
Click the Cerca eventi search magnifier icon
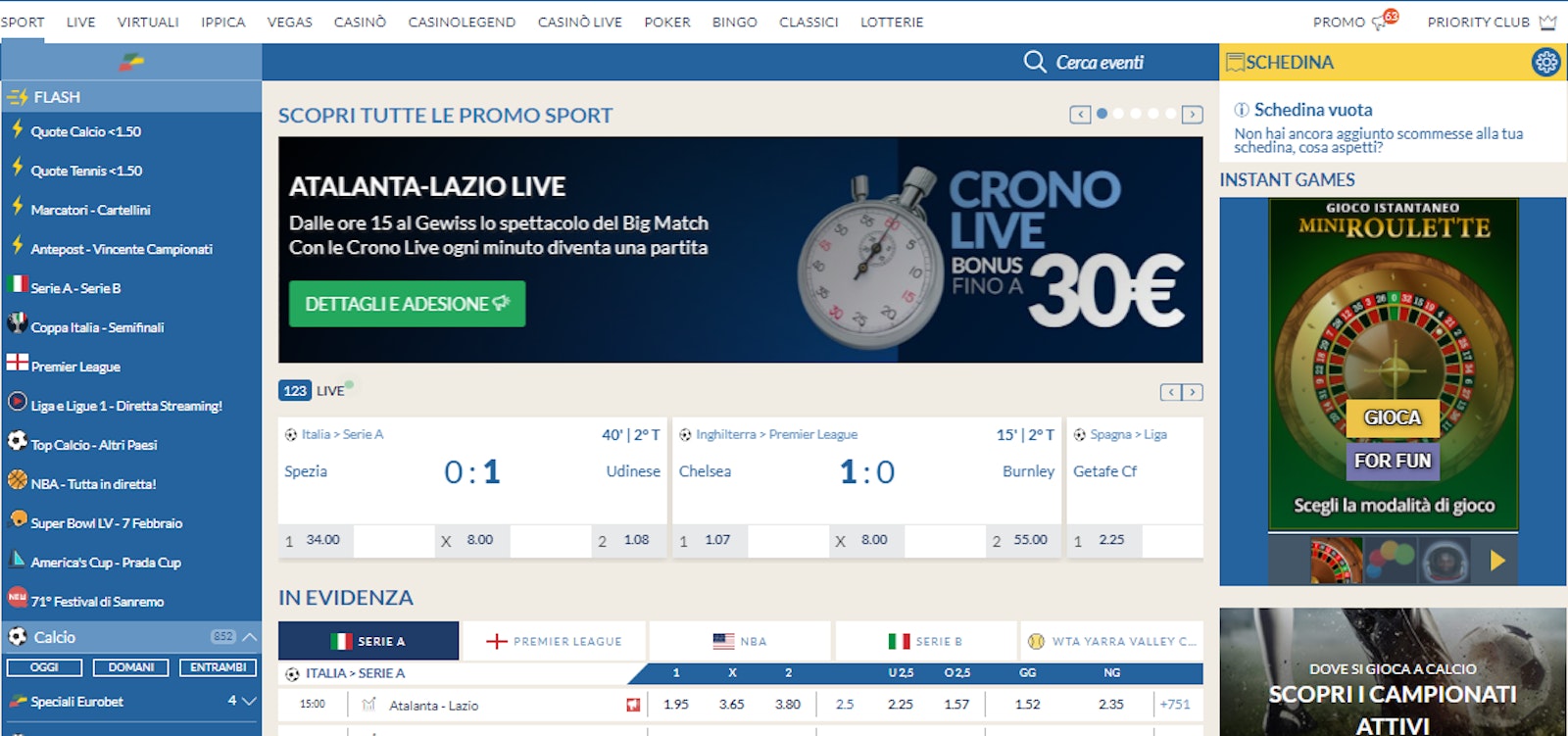(1034, 62)
